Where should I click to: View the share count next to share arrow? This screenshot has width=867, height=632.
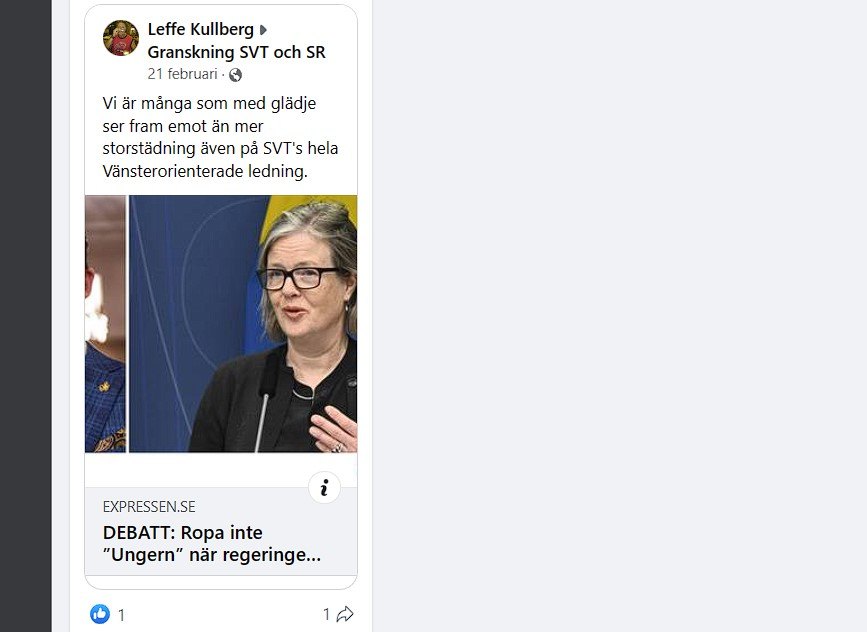click(326, 614)
